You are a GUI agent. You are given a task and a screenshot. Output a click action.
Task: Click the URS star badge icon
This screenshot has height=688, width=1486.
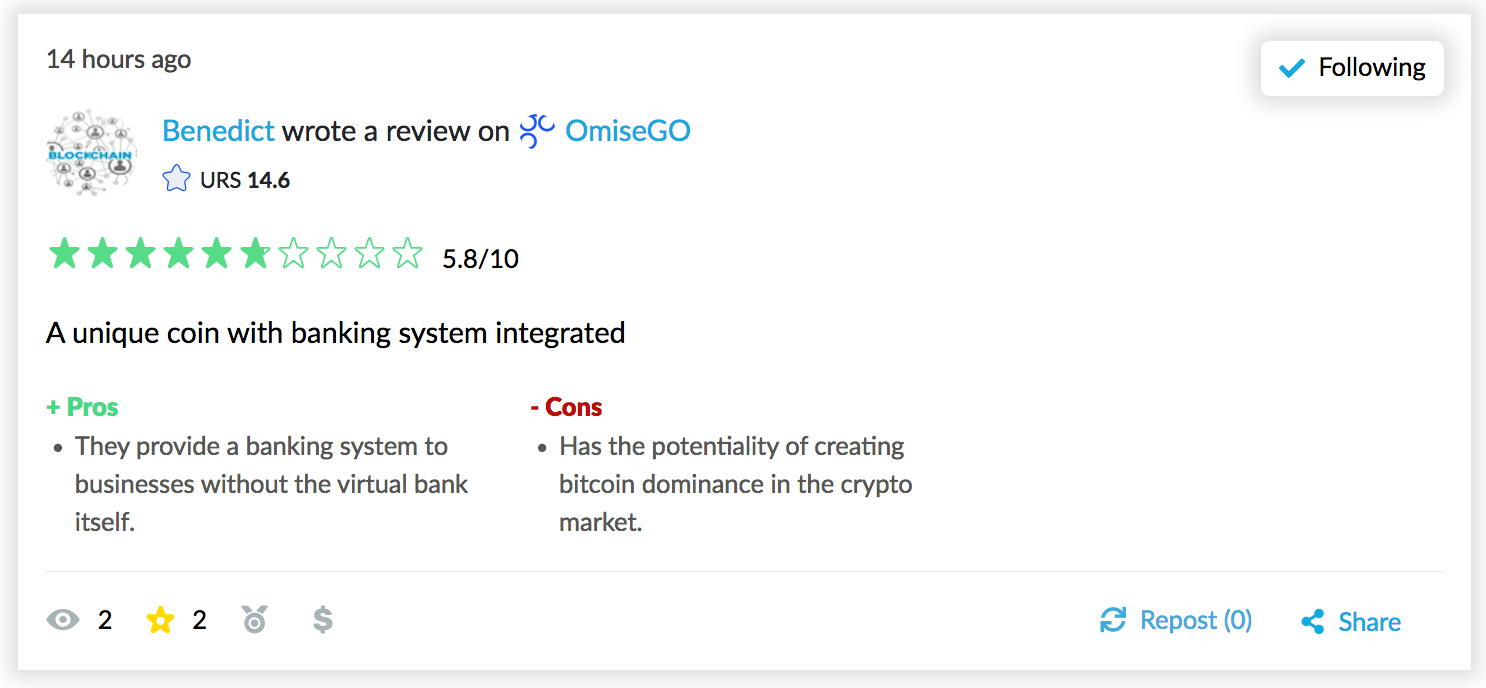coord(176,180)
